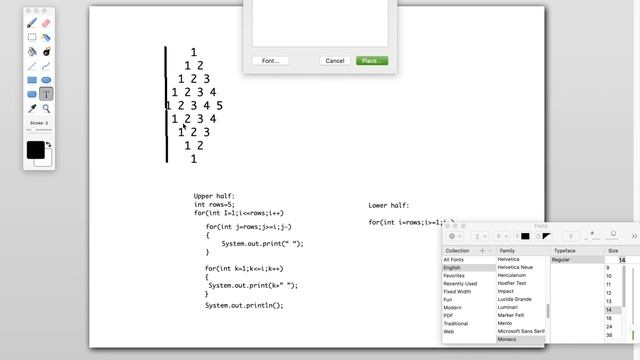Remove the selected font collection
The width and height of the screenshot is (640, 360).
(x=490, y=251)
